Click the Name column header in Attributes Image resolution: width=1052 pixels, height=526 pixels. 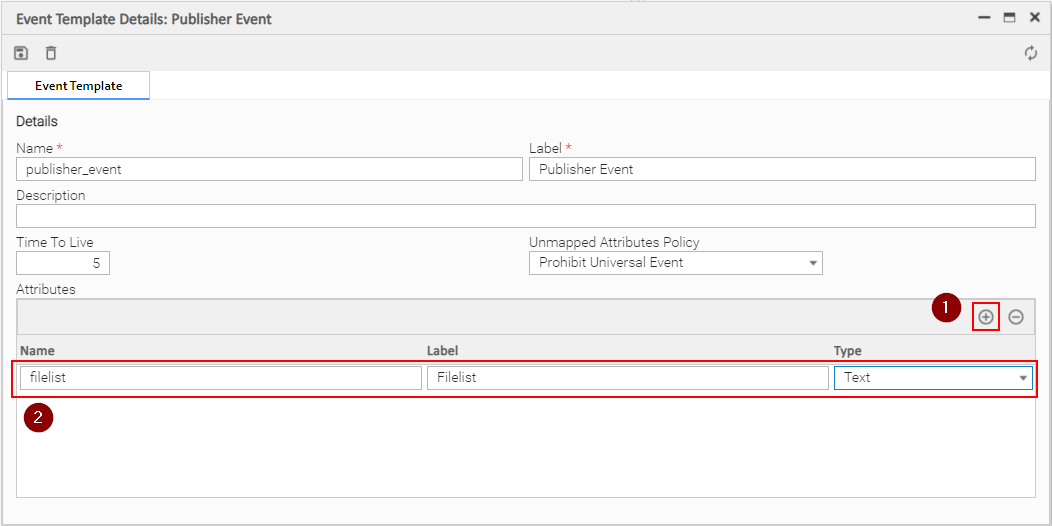[x=38, y=351]
